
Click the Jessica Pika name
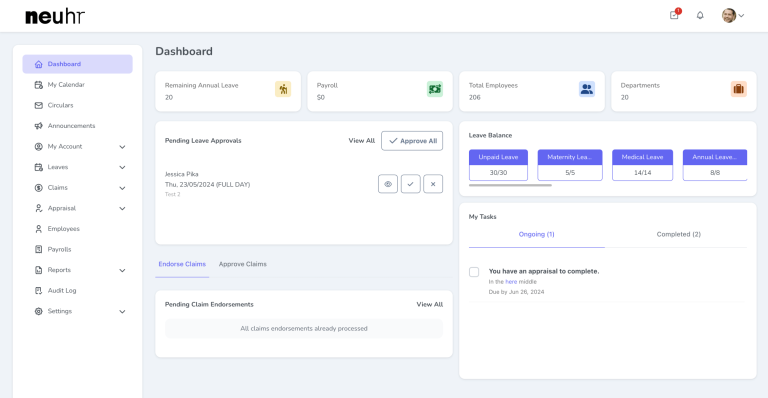[181, 174]
